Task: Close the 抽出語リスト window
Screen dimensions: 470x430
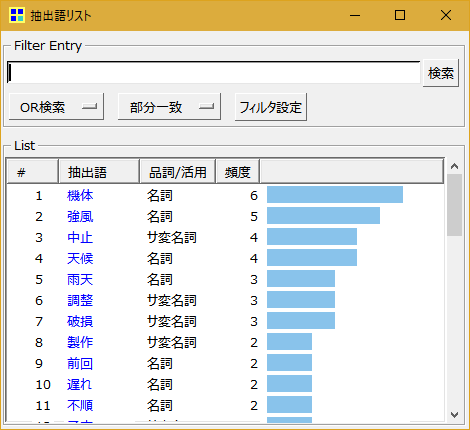Action: click(446, 15)
